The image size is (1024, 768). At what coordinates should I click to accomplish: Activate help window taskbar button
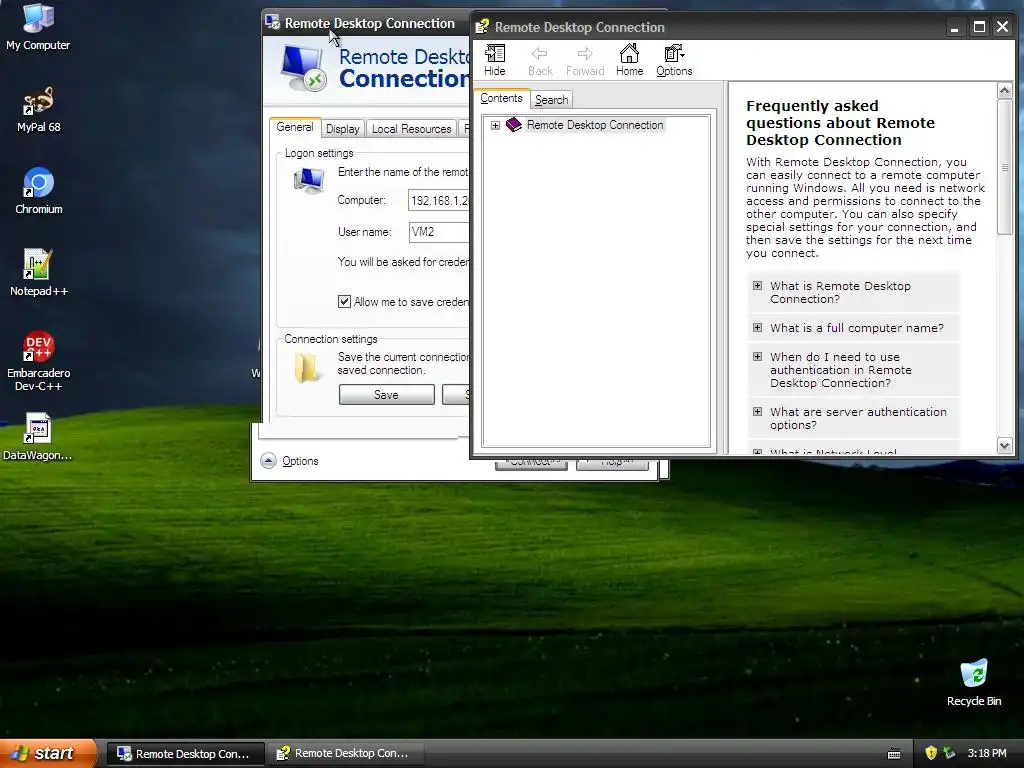(x=346, y=754)
